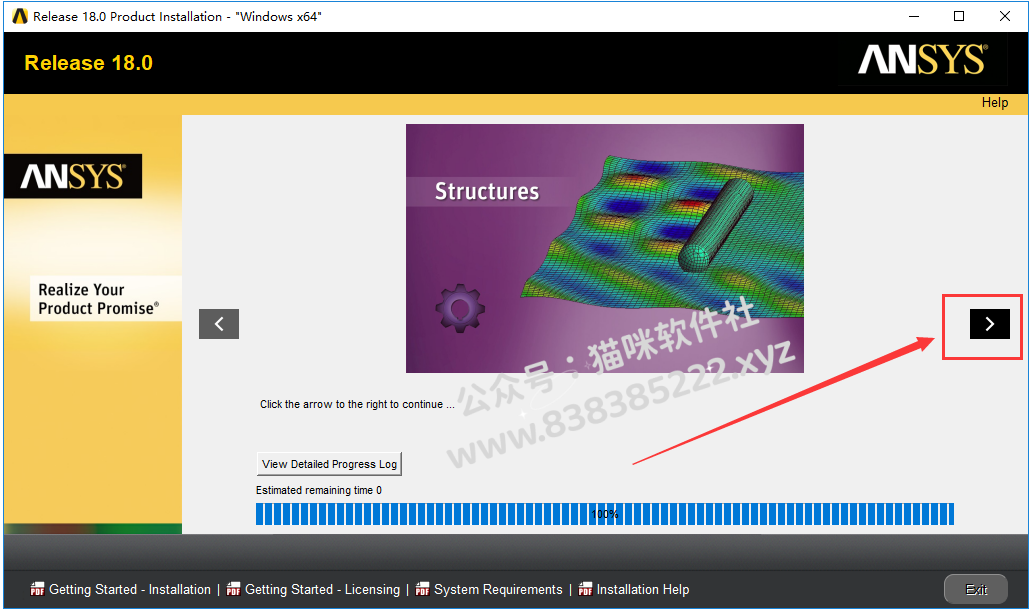Maximize the Product Installation window
This screenshot has width=1032, height=610.
959,16
